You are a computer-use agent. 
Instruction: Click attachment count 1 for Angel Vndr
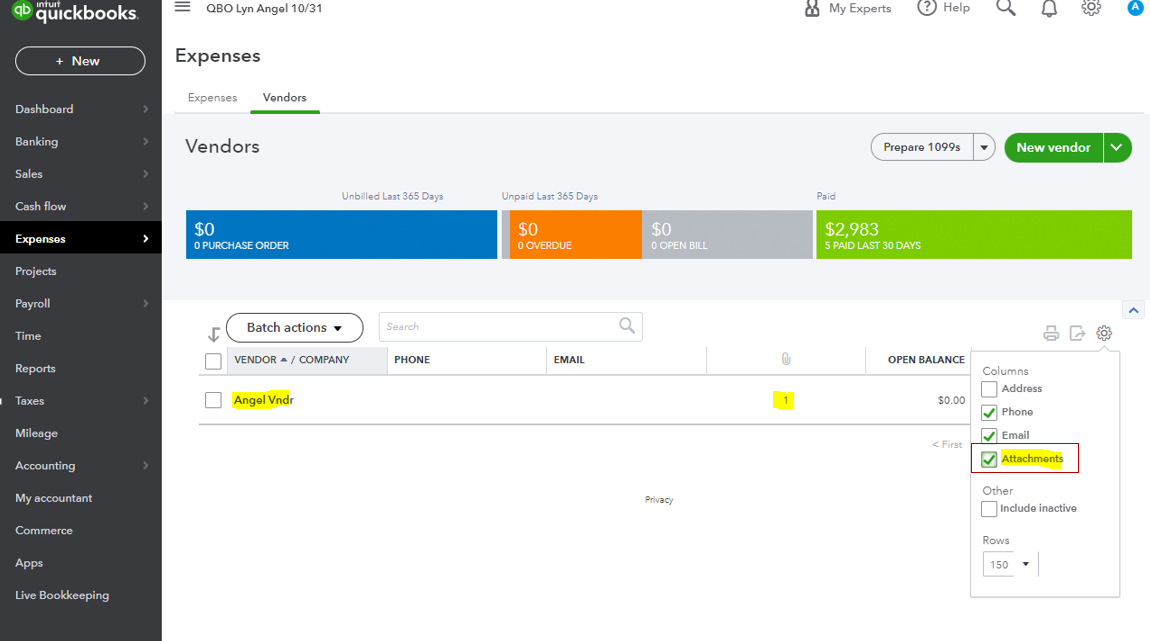pos(785,400)
